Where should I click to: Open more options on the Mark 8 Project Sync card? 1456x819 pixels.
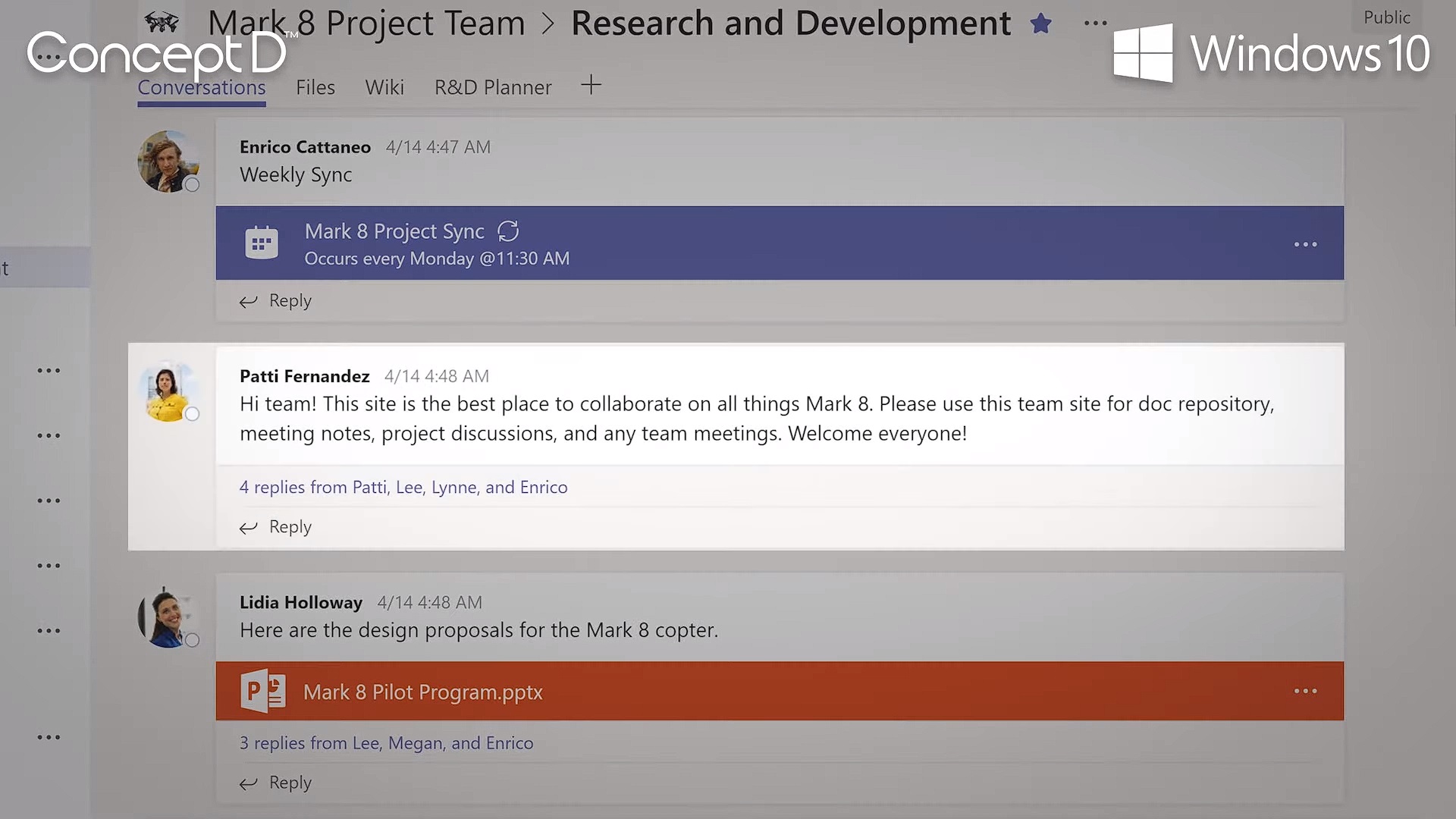(x=1305, y=244)
